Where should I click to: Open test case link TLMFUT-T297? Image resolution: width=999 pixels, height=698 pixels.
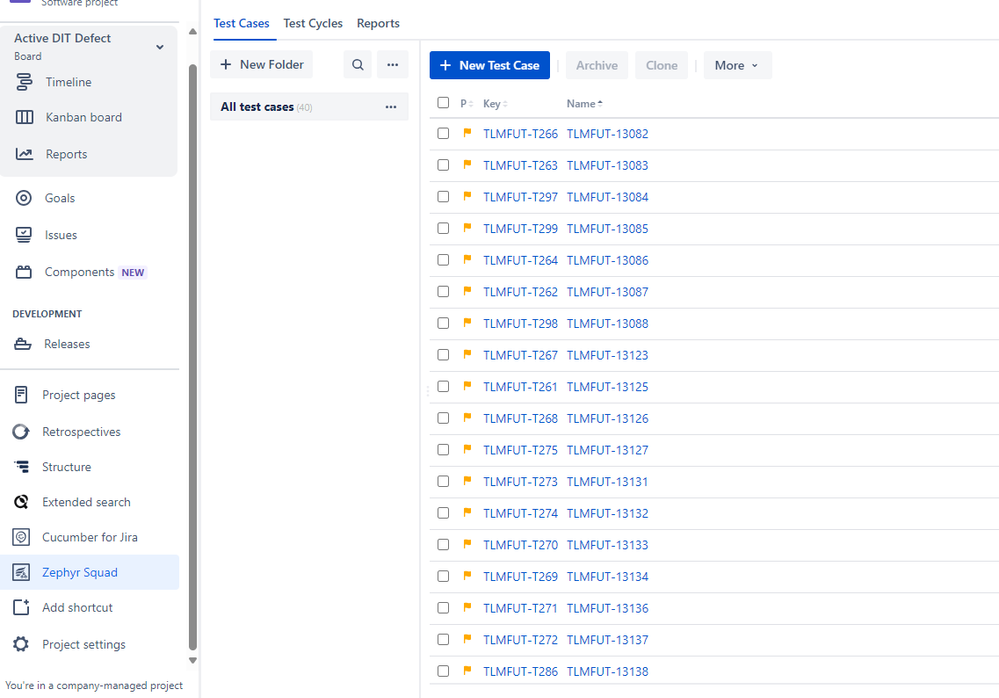(x=520, y=197)
